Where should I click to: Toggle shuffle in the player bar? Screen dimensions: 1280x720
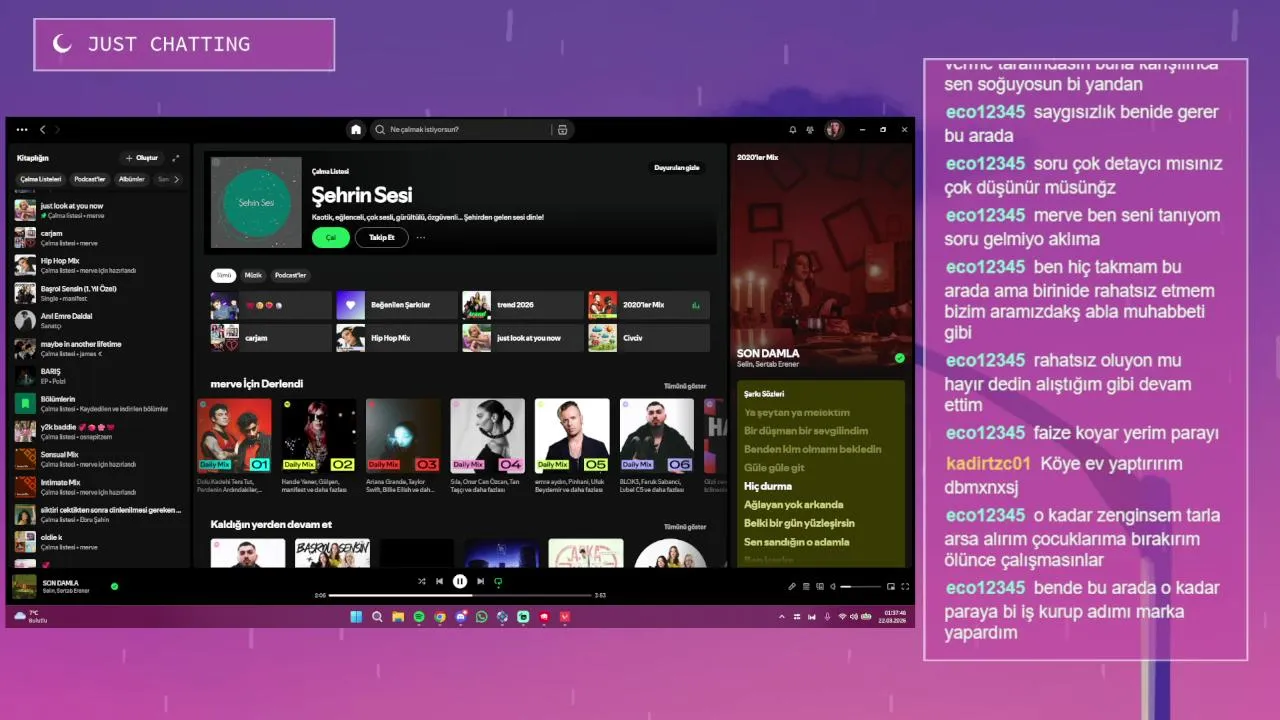421,581
